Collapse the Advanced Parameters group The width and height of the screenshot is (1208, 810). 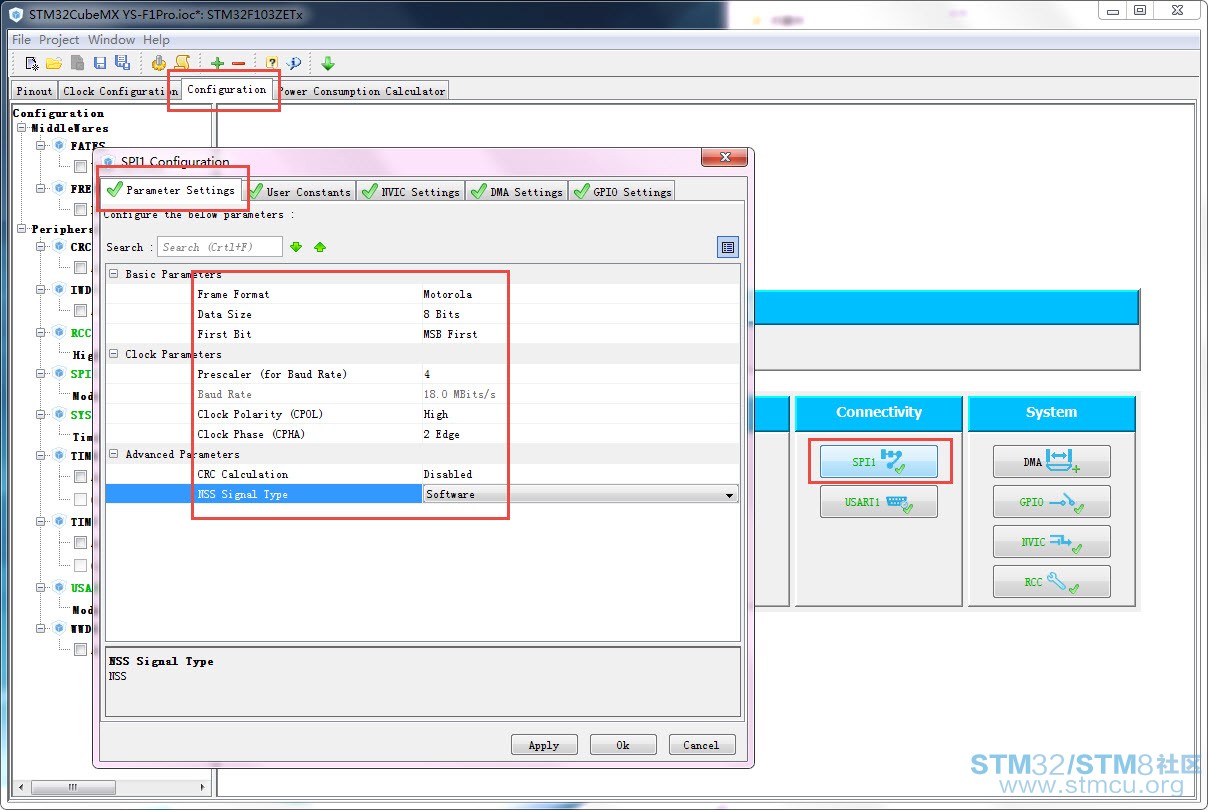(113, 454)
